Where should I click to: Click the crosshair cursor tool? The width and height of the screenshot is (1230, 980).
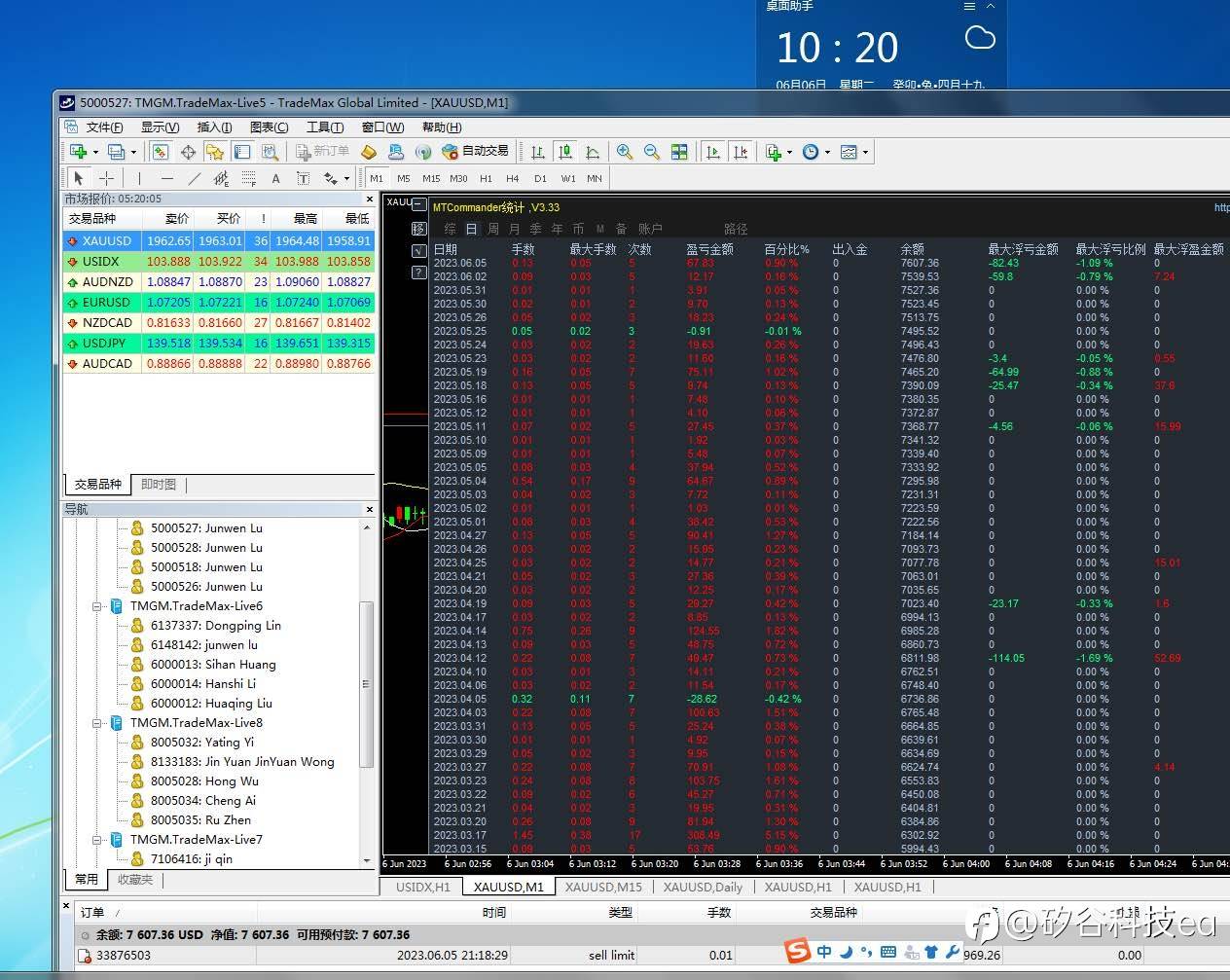[x=107, y=178]
